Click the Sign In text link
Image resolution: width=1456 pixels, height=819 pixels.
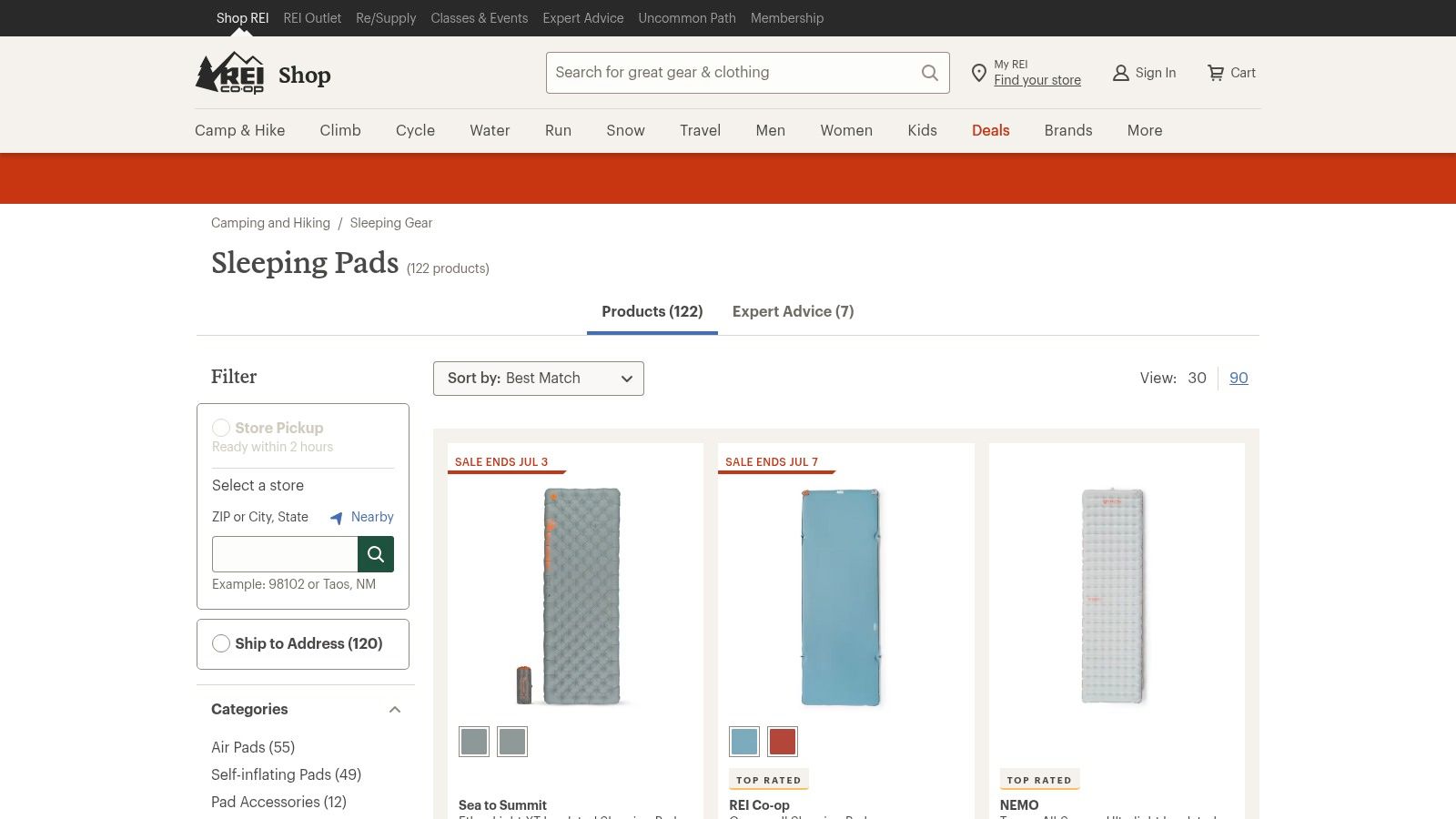click(1156, 73)
